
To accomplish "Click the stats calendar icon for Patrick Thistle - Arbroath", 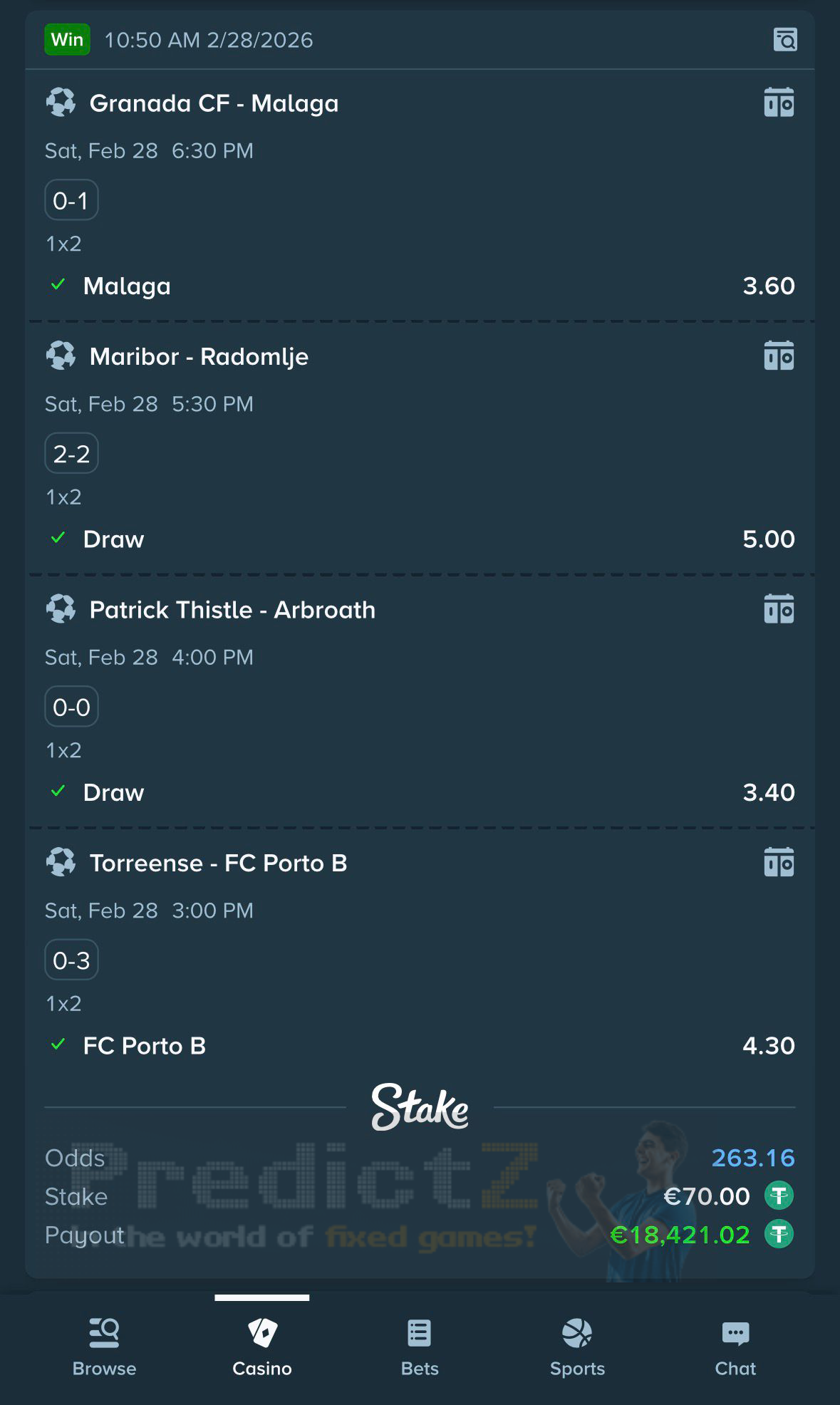I will point(781,609).
